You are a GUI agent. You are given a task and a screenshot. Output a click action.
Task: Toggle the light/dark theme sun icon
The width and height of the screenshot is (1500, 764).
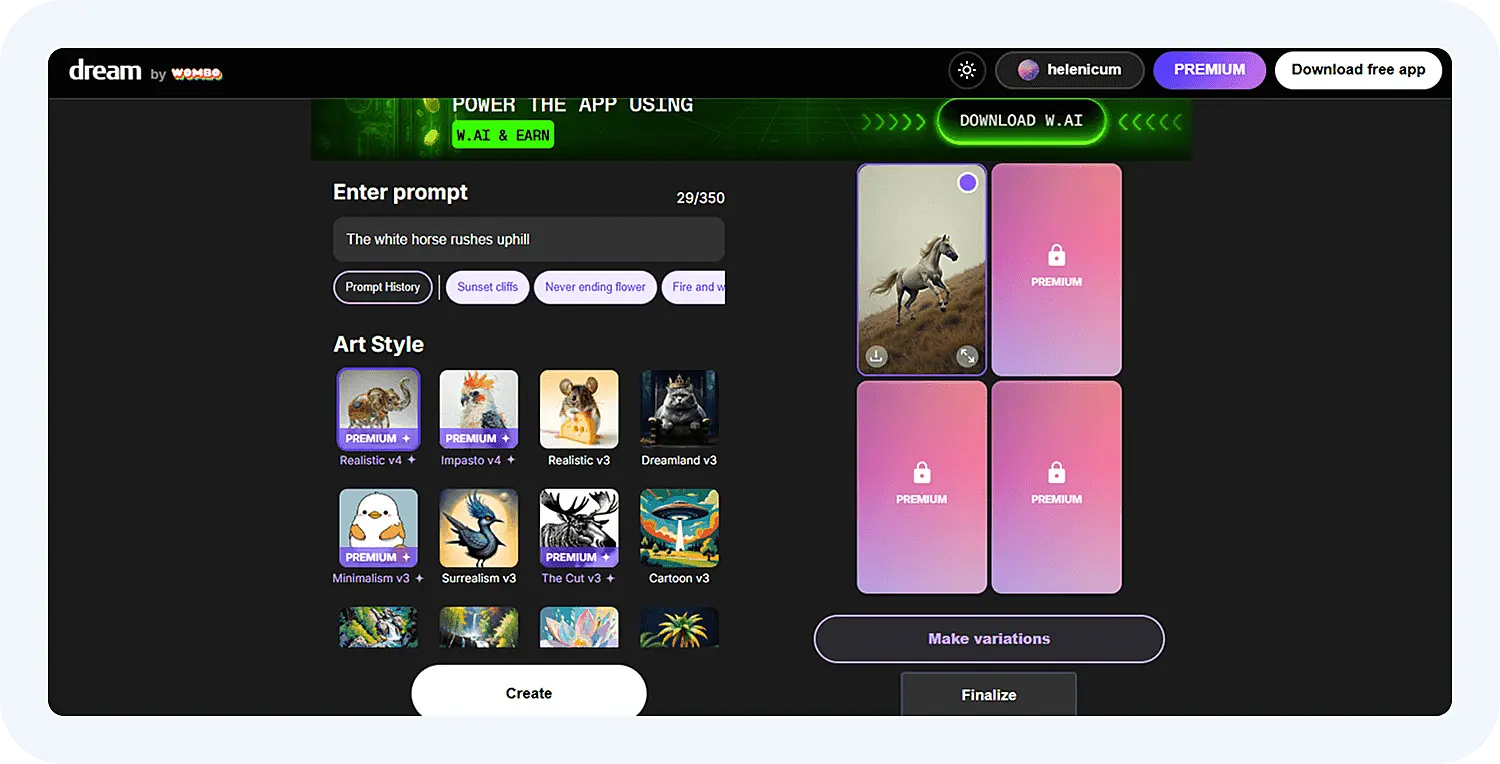966,70
